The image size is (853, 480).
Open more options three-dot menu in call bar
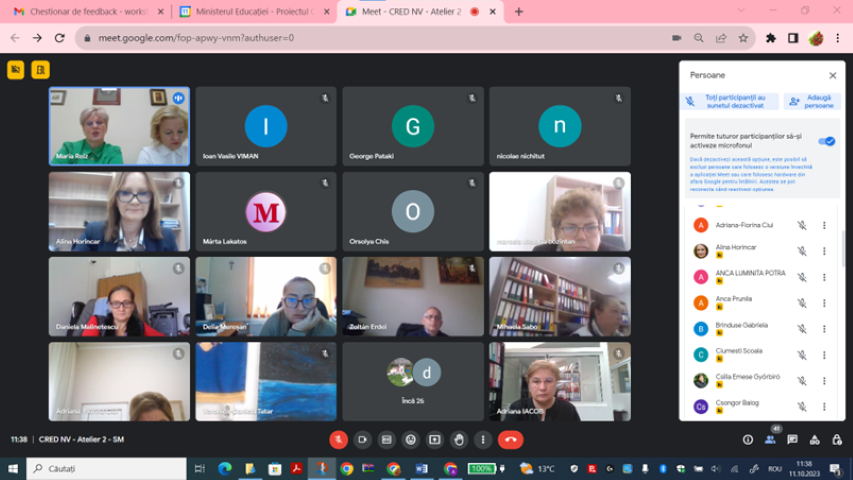click(x=483, y=439)
